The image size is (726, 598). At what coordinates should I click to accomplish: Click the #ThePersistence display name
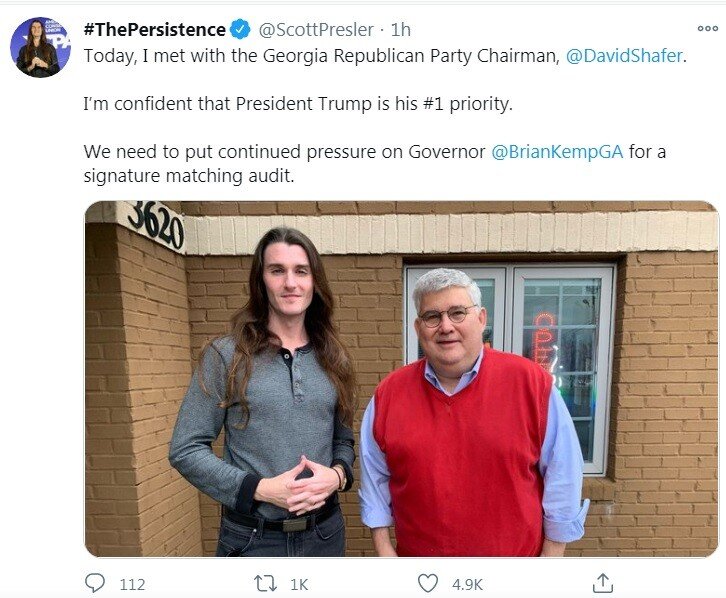click(154, 30)
